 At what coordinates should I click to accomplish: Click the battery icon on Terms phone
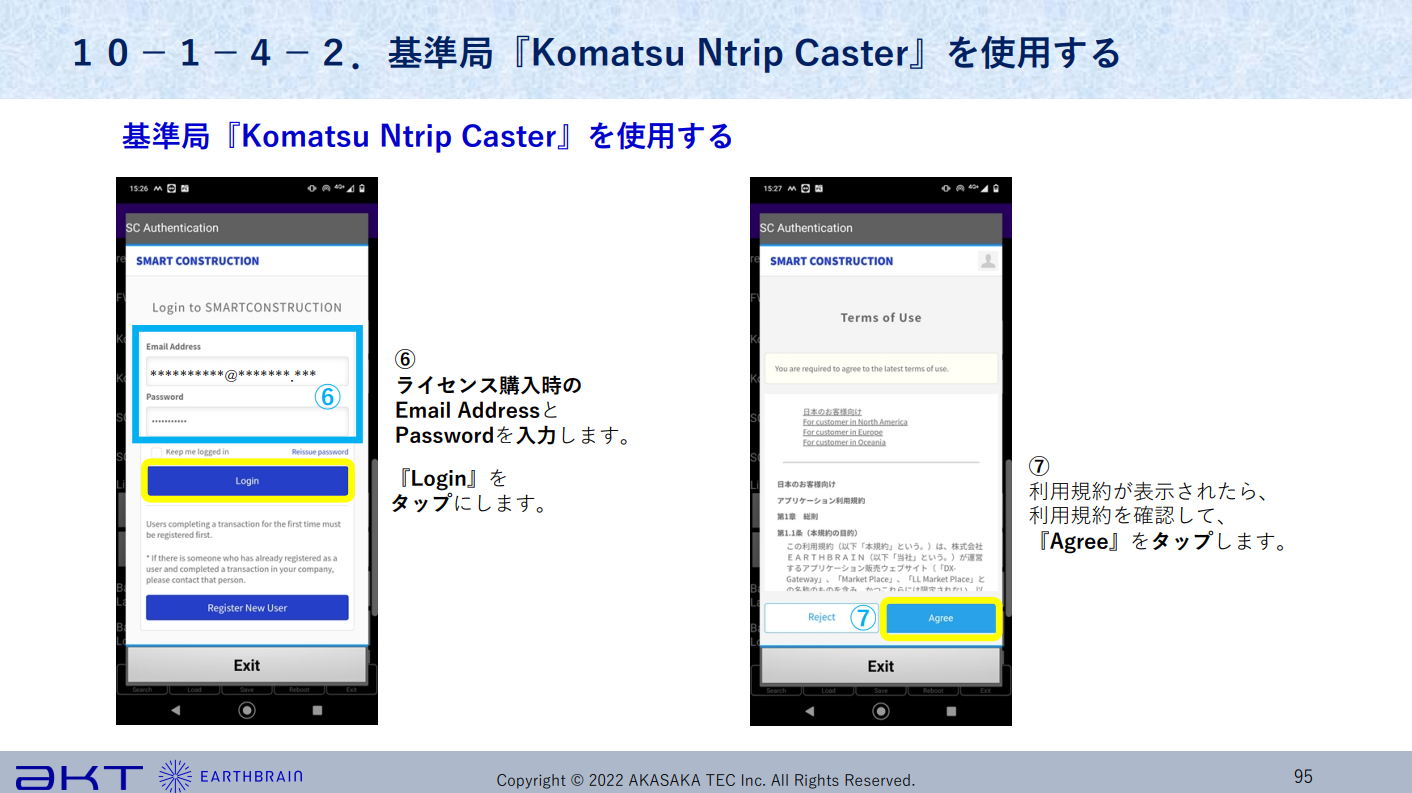pyautogui.click(x=995, y=188)
